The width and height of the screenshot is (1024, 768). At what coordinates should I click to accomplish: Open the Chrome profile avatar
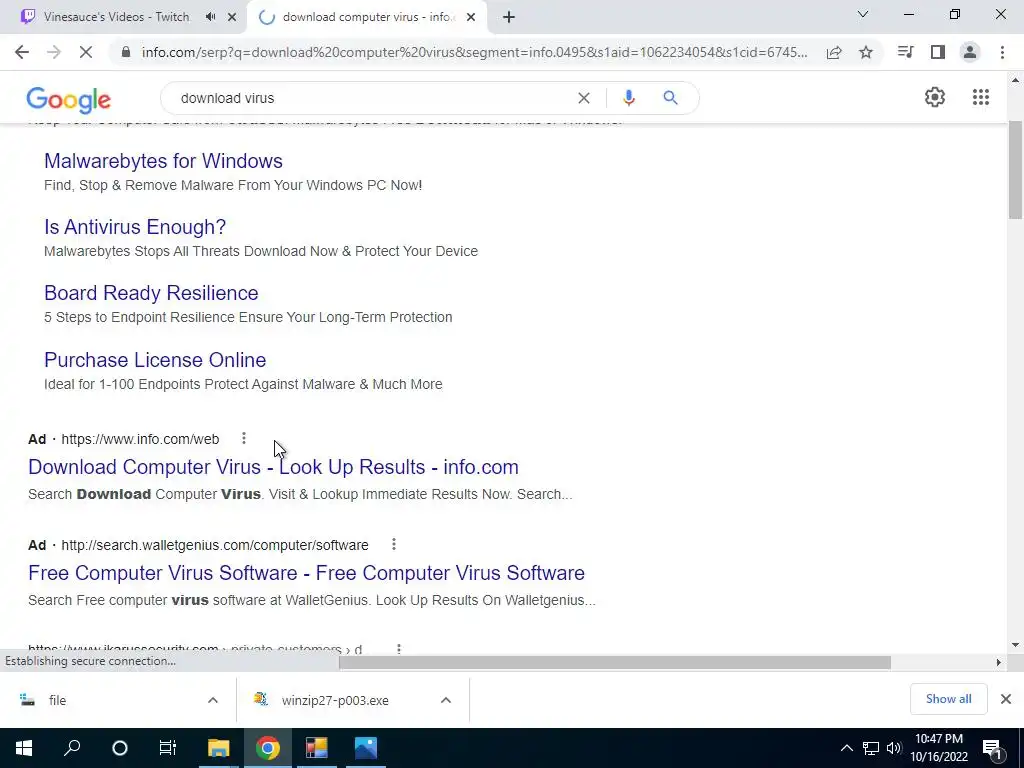[x=970, y=52]
